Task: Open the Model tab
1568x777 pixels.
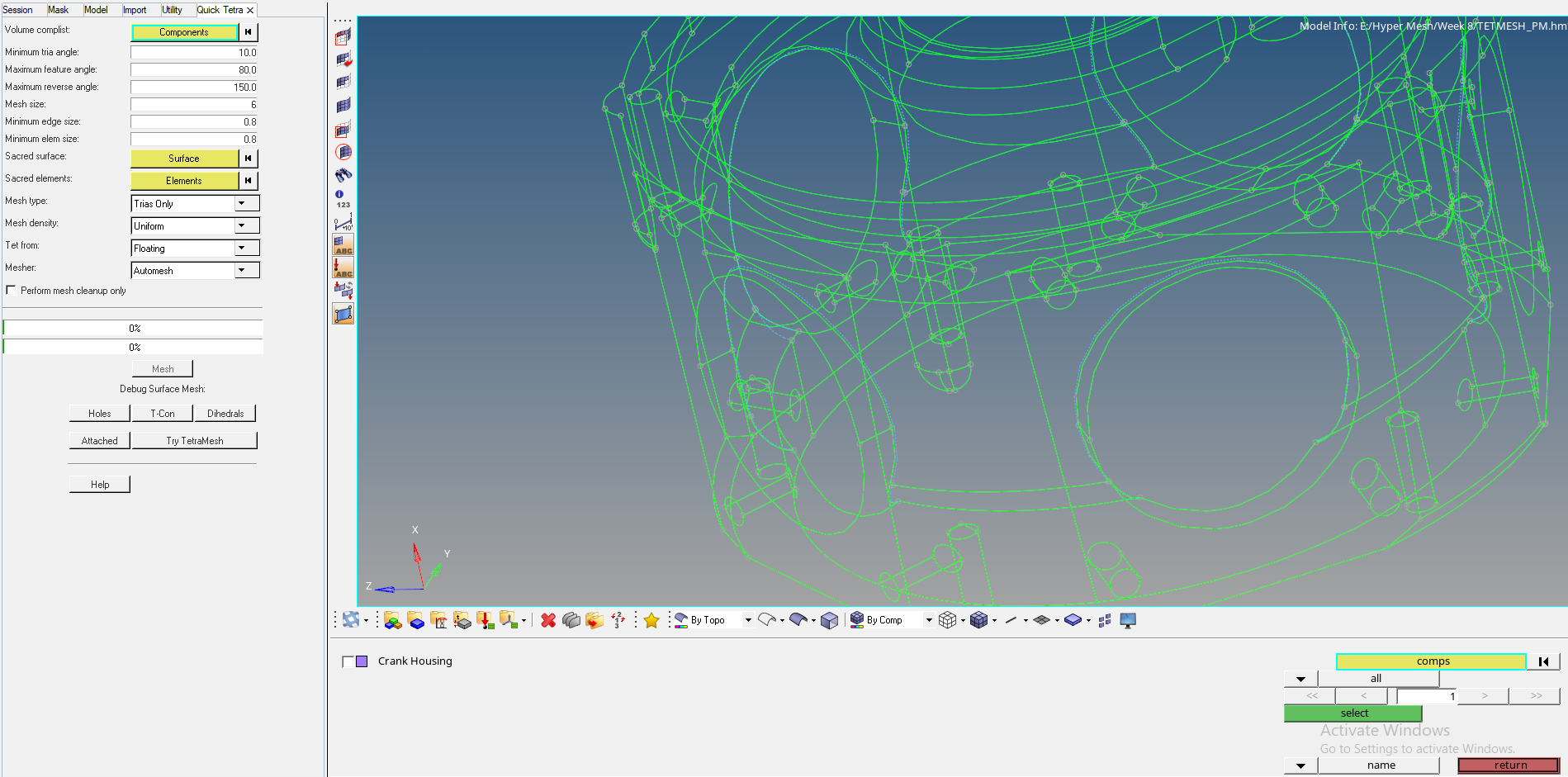Action: pyautogui.click(x=96, y=10)
